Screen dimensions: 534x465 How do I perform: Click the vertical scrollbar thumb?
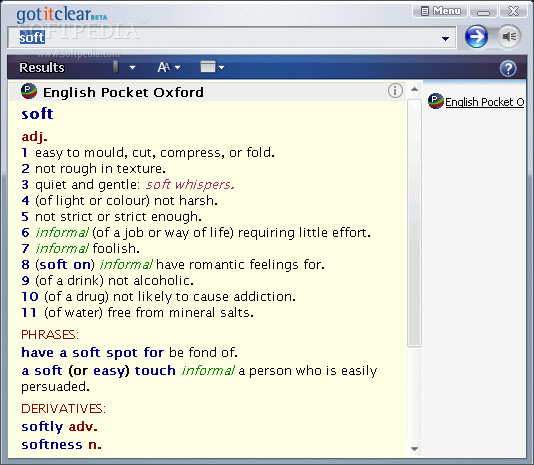[x=414, y=222]
